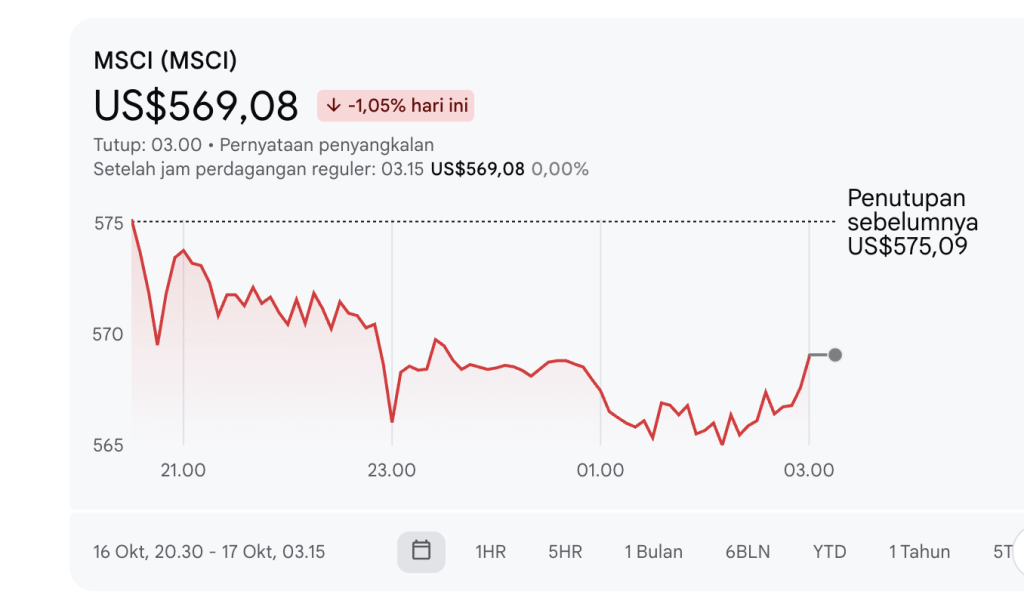The width and height of the screenshot is (1024, 610).
Task: Click the 16 Okt - 17 Okt date range text
Action: tap(209, 552)
